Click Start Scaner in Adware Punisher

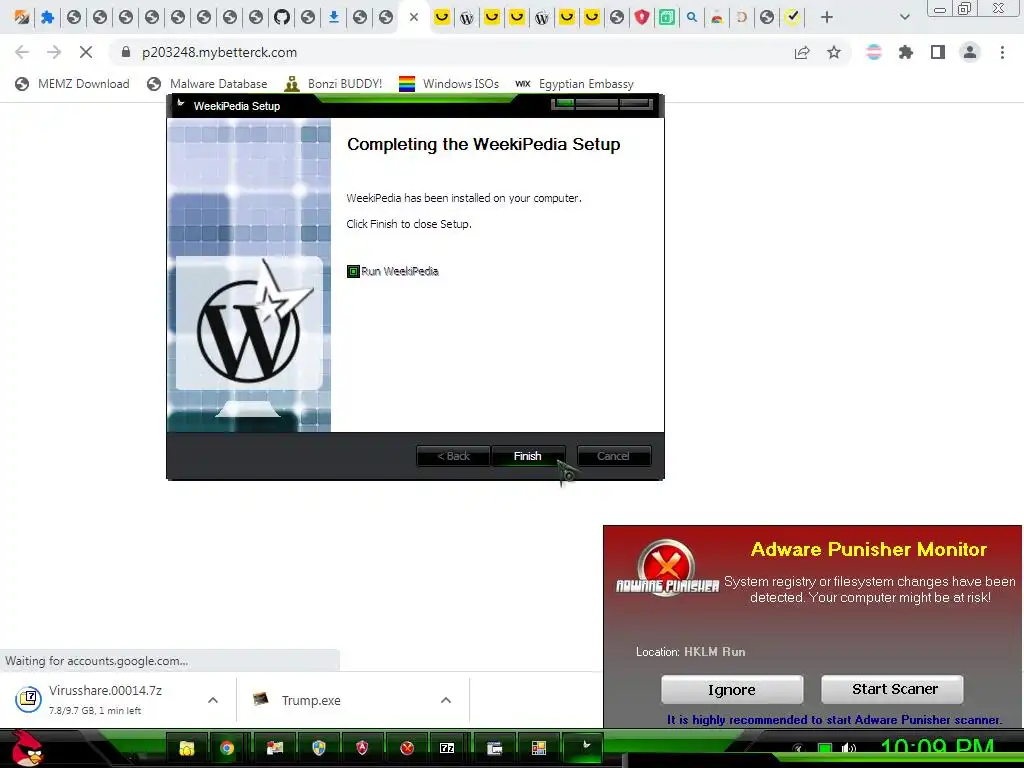tap(892, 690)
